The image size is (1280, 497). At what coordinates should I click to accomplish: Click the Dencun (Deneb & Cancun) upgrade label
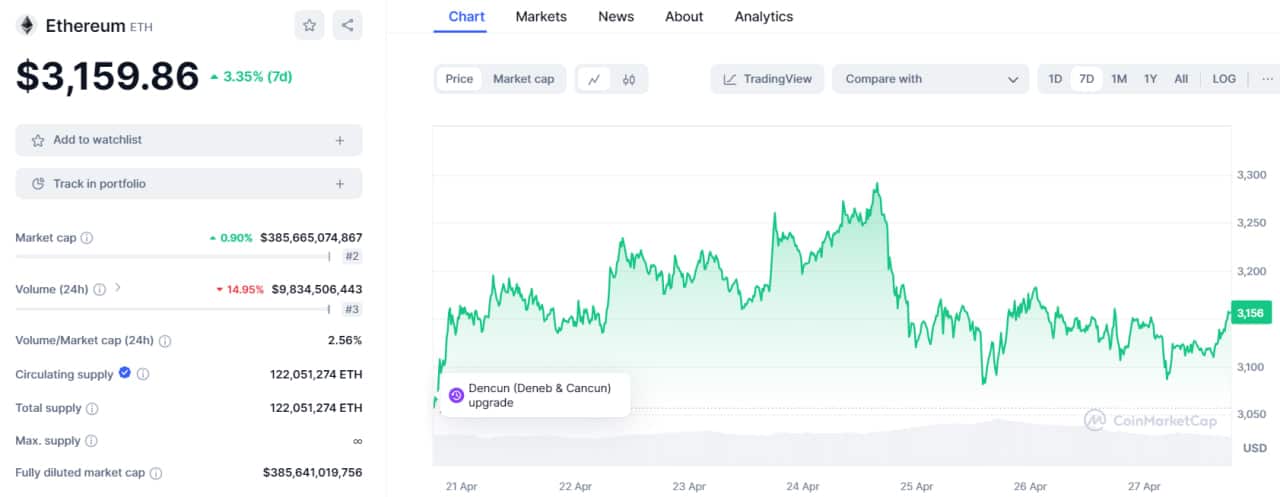539,395
